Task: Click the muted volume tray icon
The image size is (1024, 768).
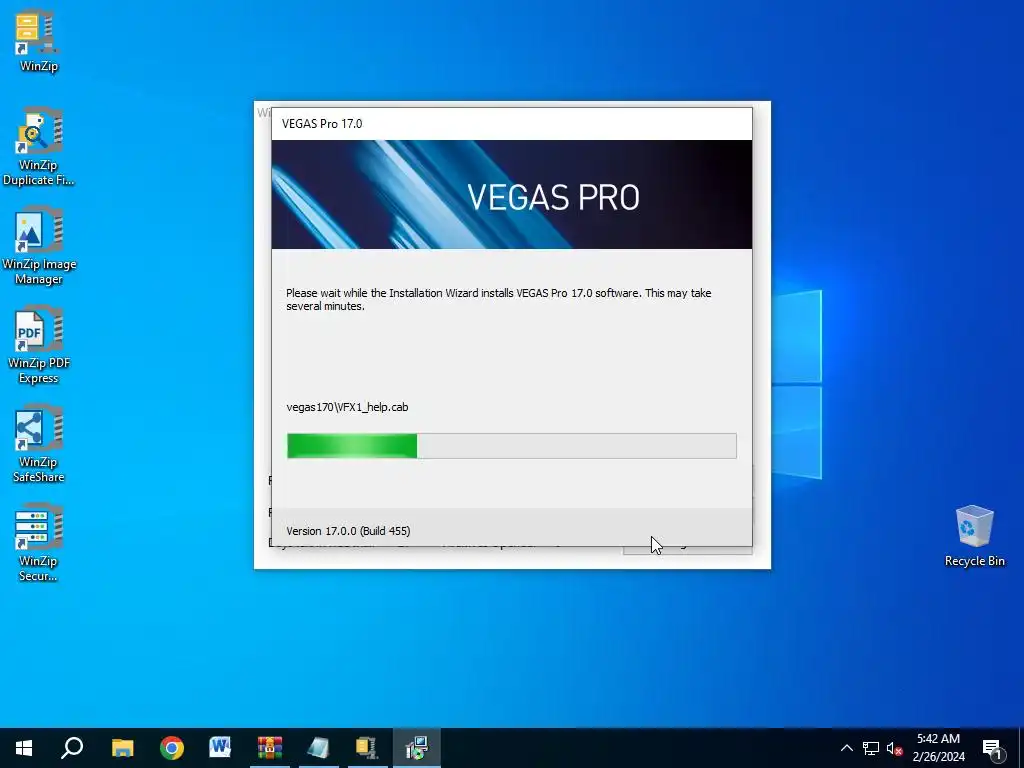Action: click(x=895, y=748)
